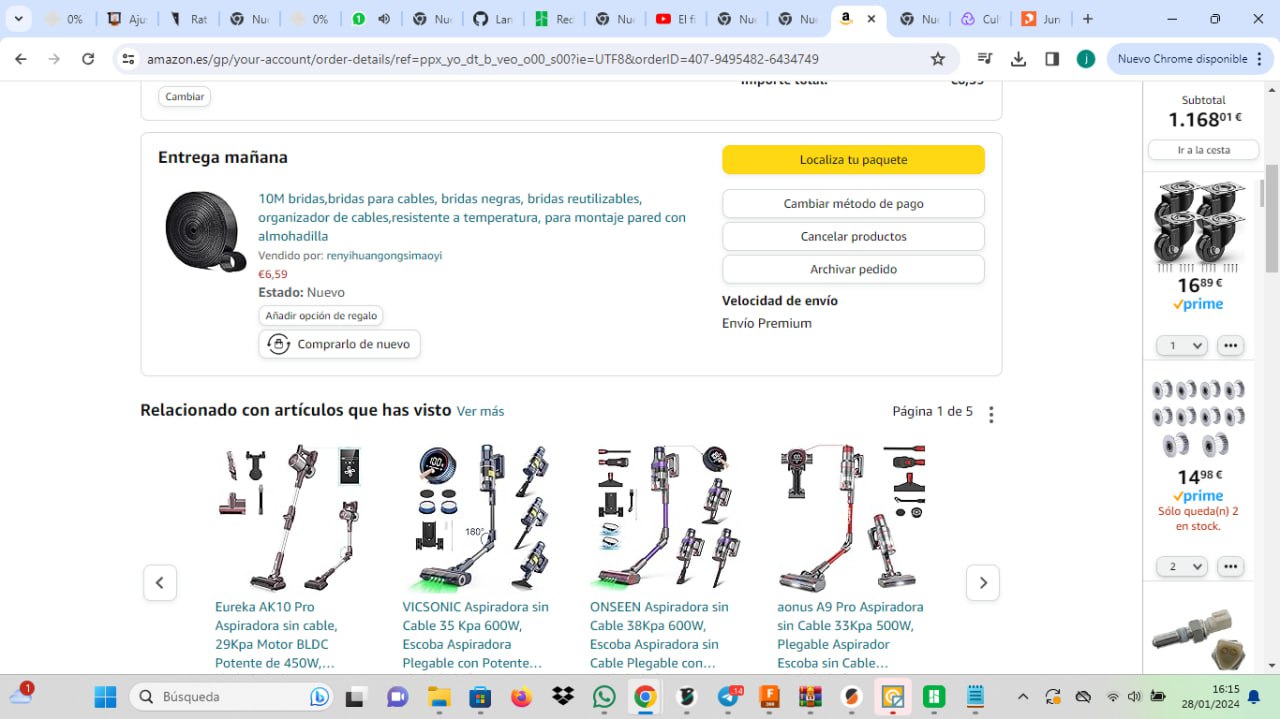Reload the Amazon order page
Image resolution: width=1280 pixels, height=719 pixels.
[88, 59]
